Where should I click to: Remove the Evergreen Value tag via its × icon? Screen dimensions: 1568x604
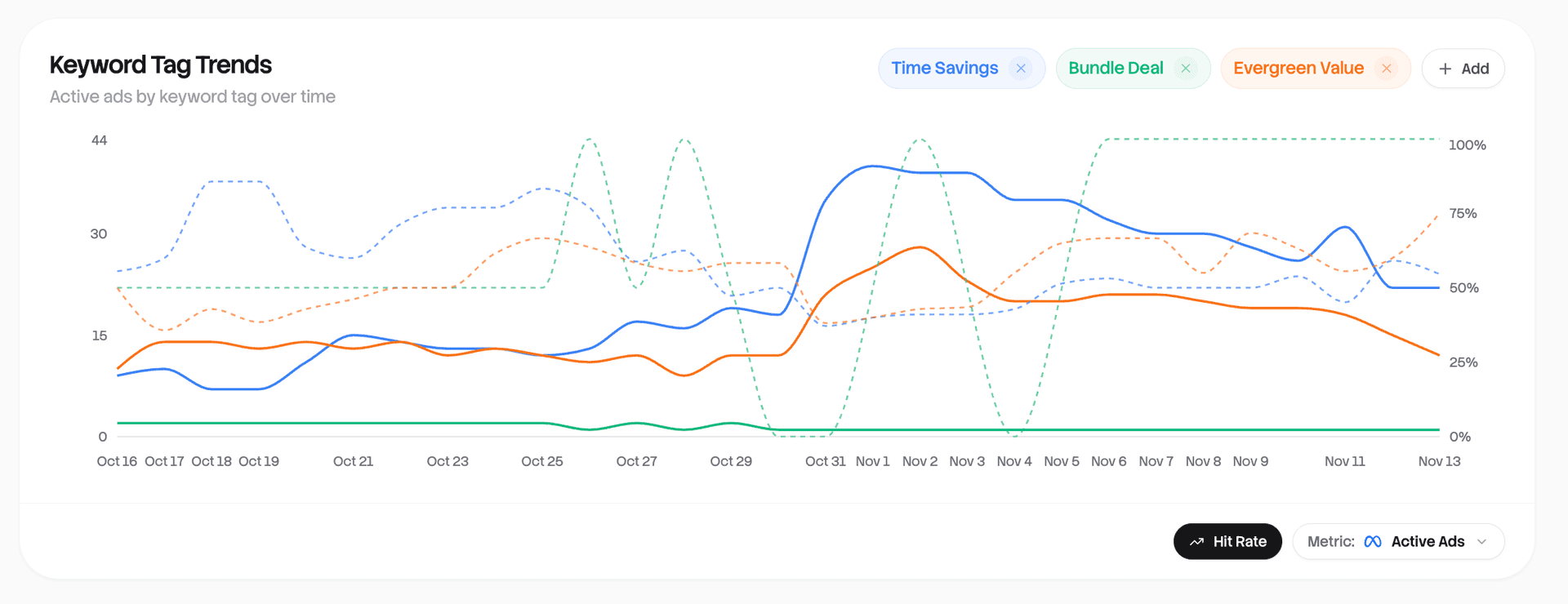click(1386, 68)
